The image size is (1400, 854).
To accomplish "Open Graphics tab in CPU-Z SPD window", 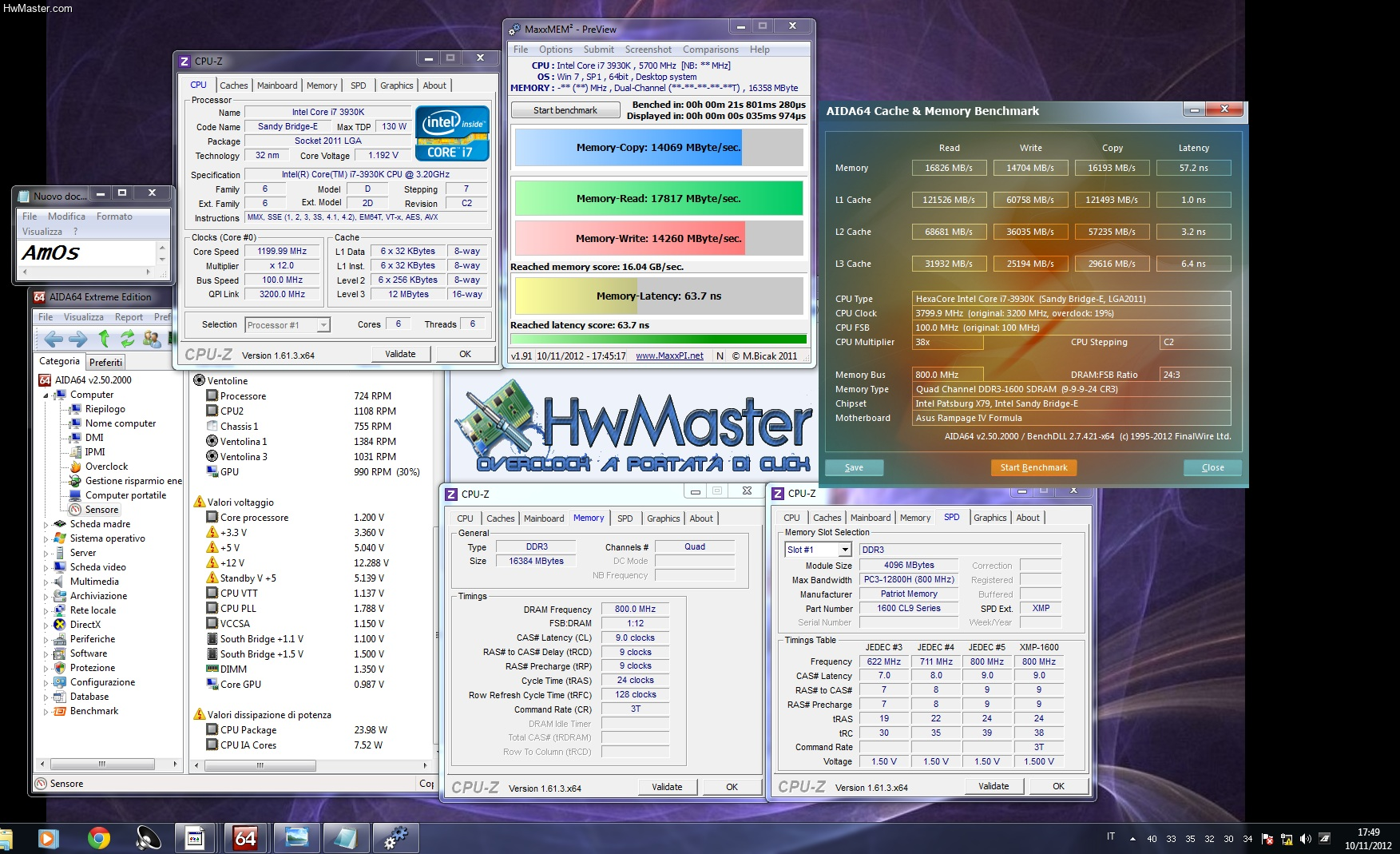I will coord(990,518).
